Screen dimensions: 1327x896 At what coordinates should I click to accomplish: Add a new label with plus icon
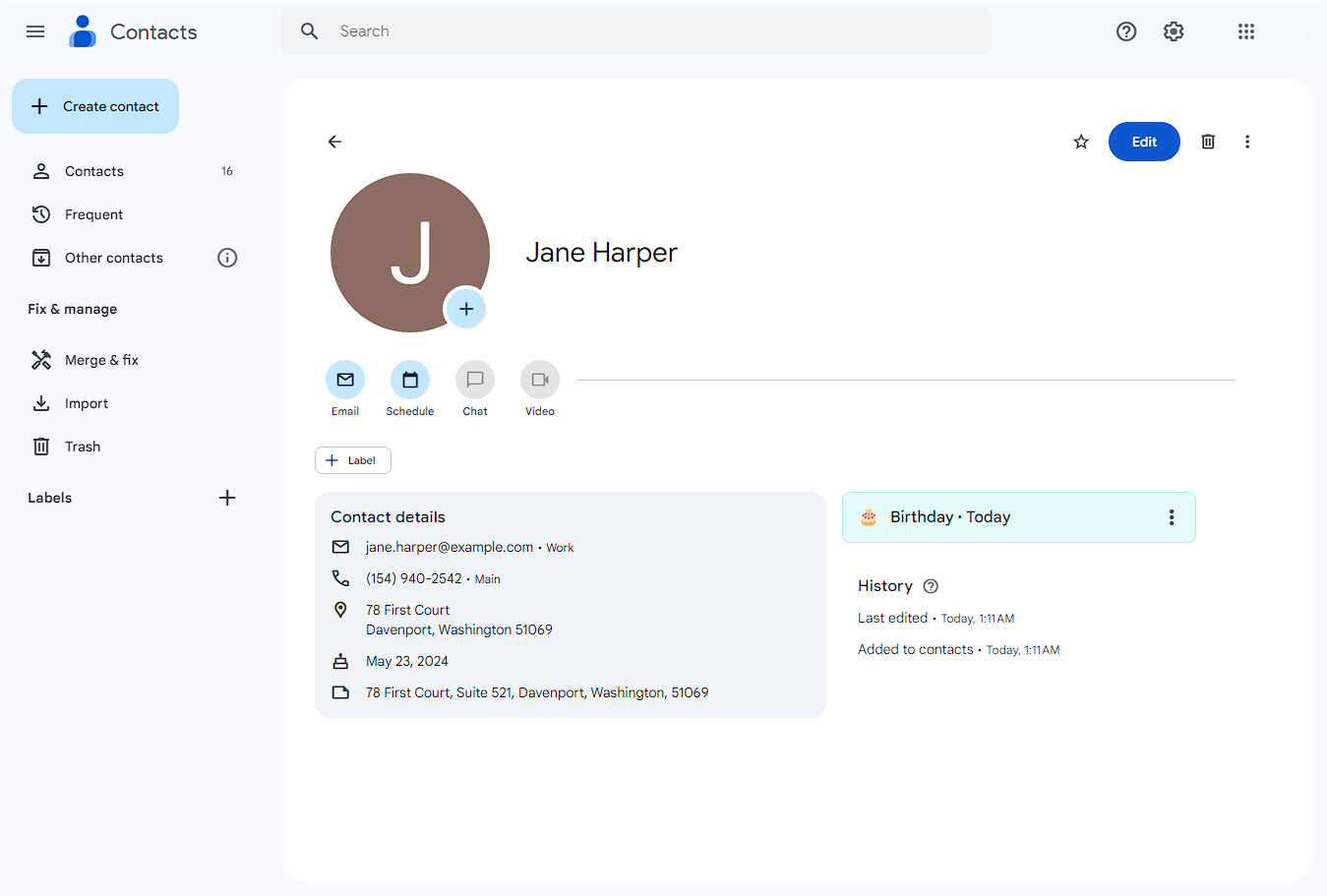coord(227,498)
